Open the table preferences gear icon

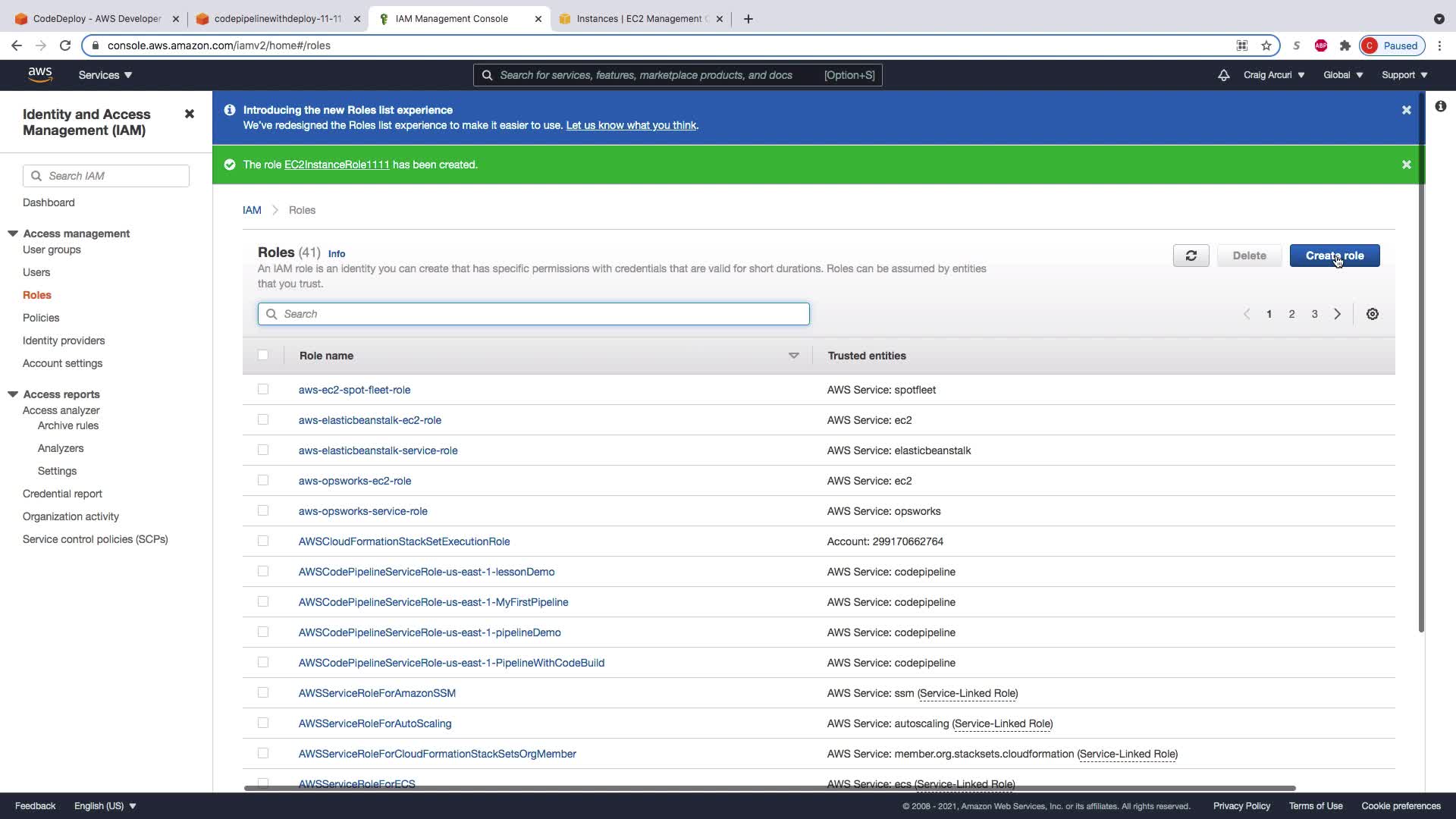point(1372,314)
